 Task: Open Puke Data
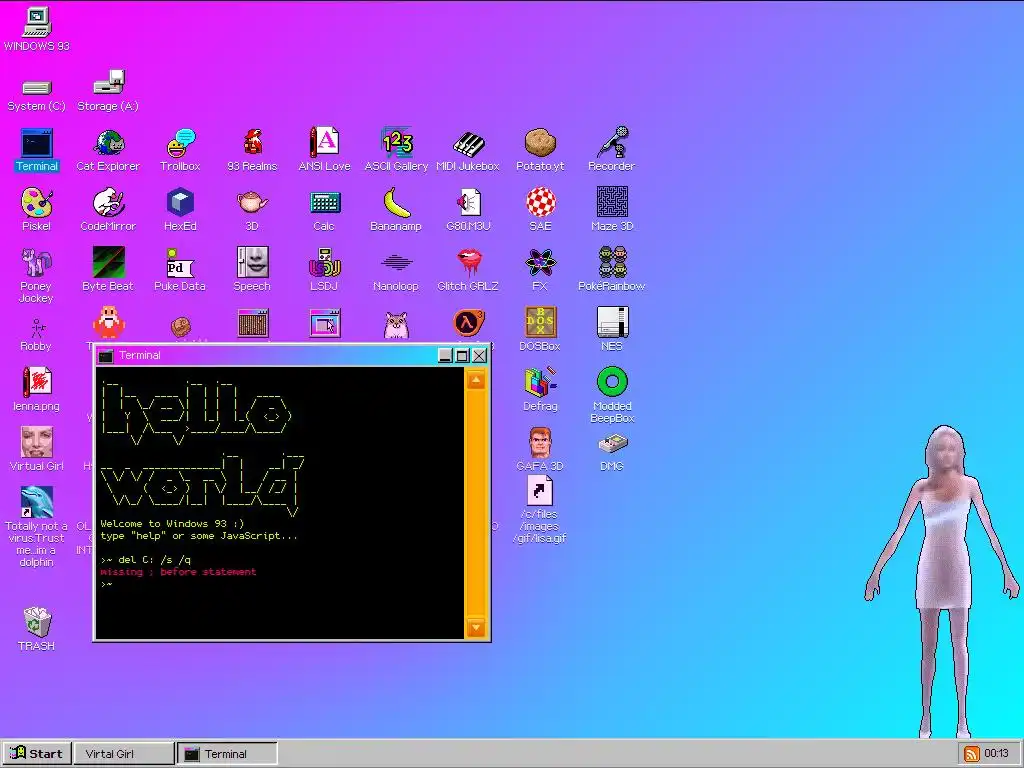click(x=180, y=269)
